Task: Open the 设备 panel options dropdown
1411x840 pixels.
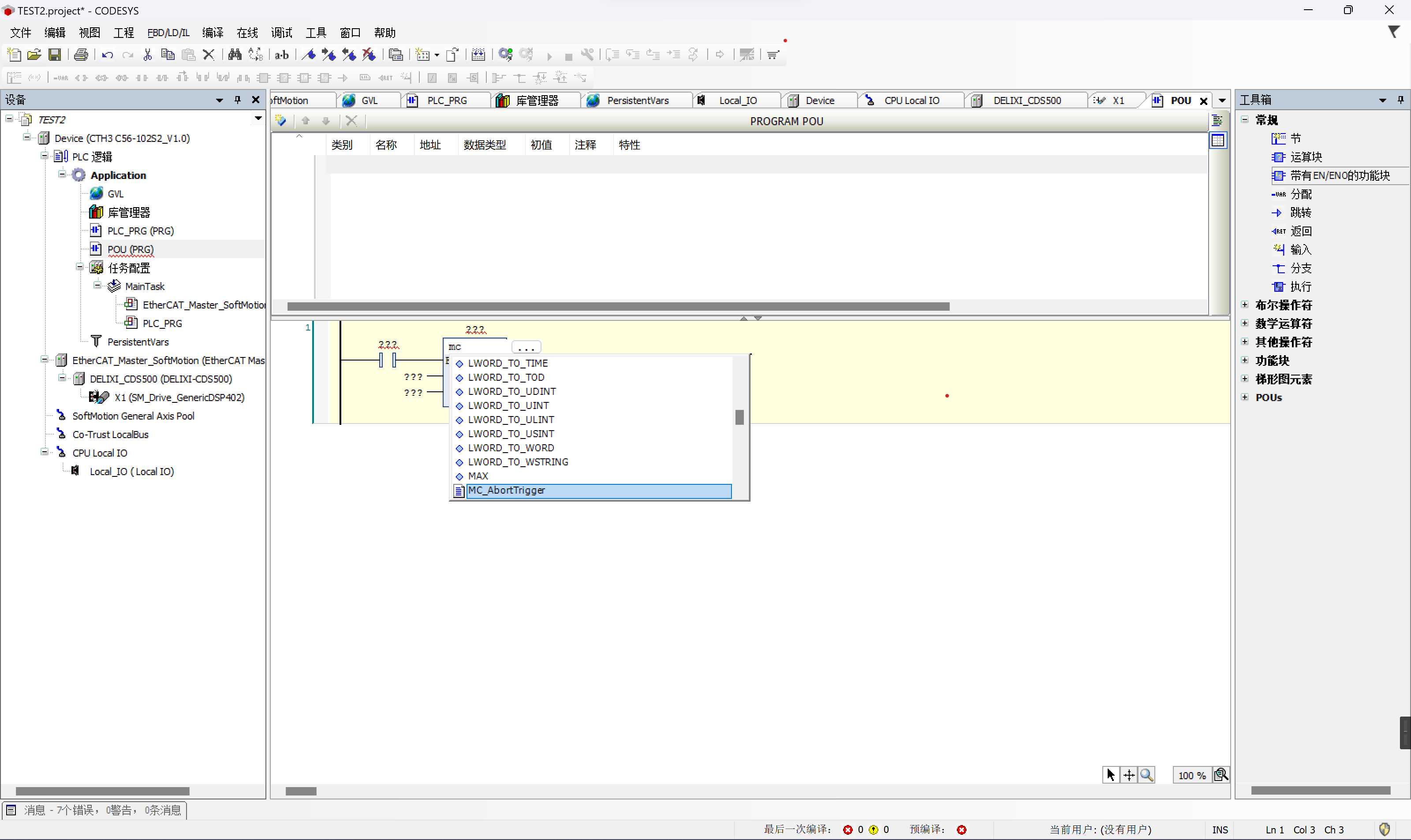Action: point(219,100)
